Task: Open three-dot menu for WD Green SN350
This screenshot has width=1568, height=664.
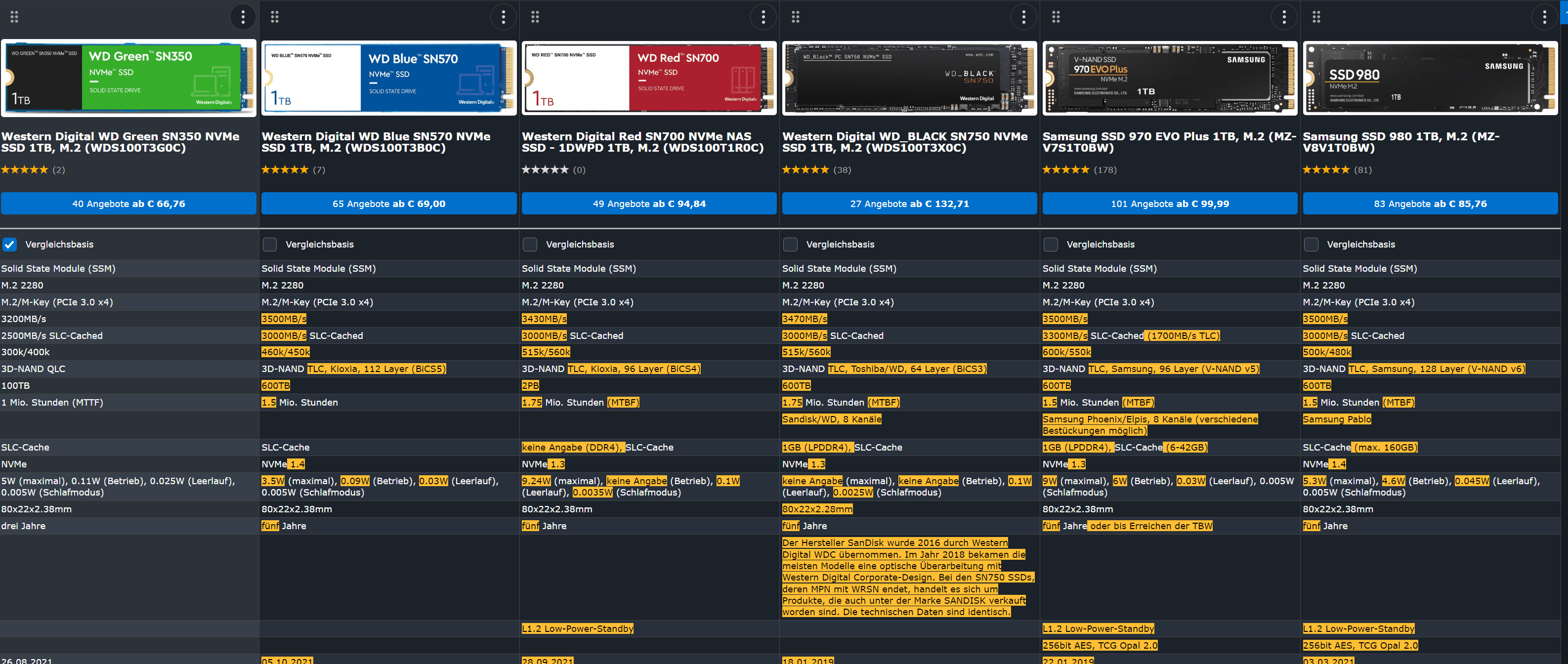Action: pyautogui.click(x=243, y=17)
